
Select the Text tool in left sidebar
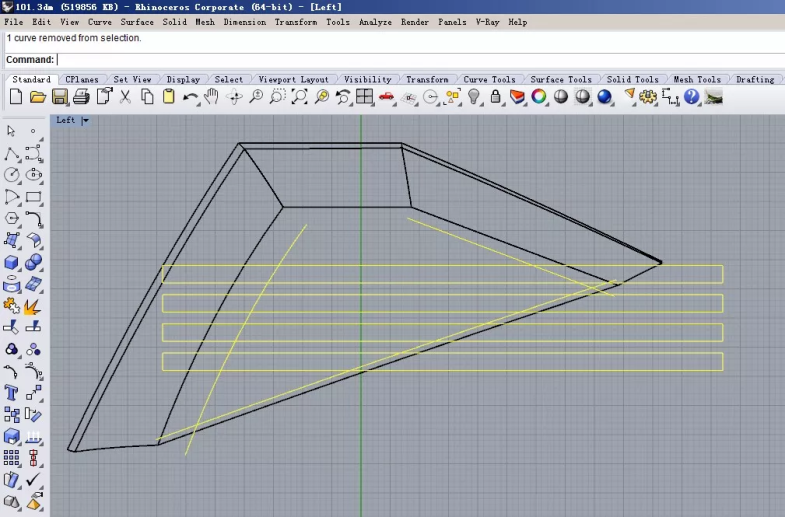[12, 392]
